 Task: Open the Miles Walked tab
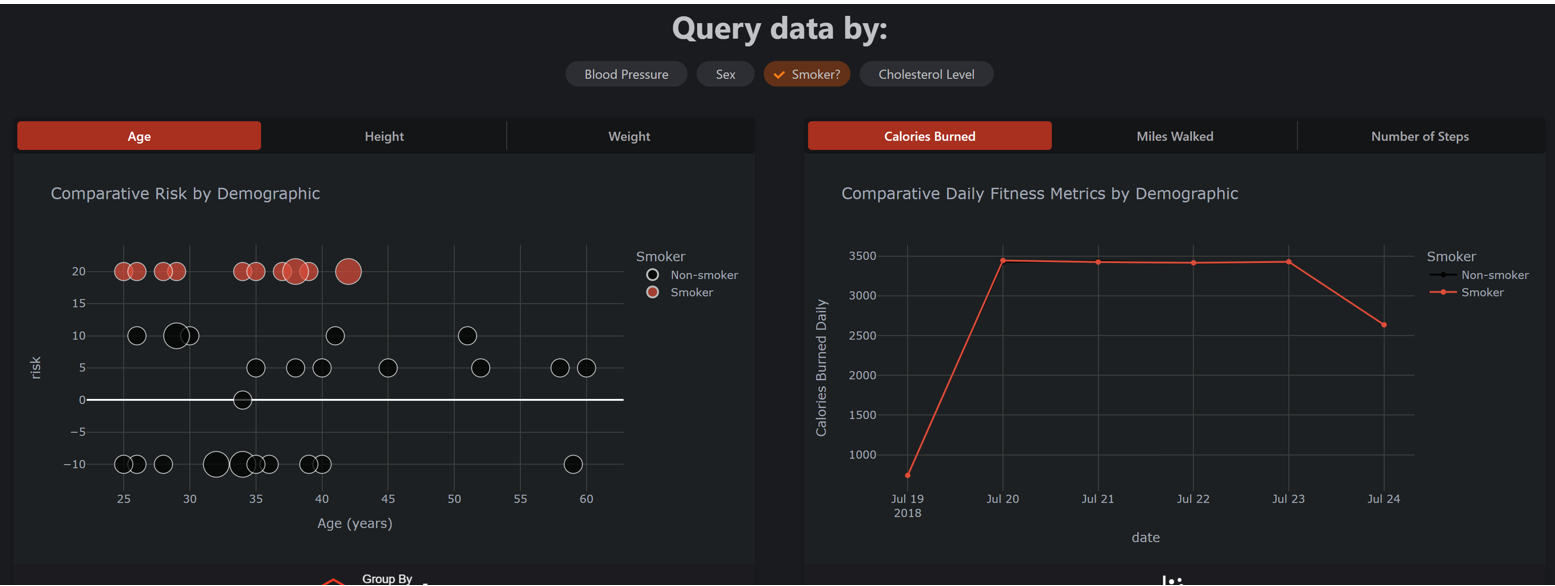1174,136
